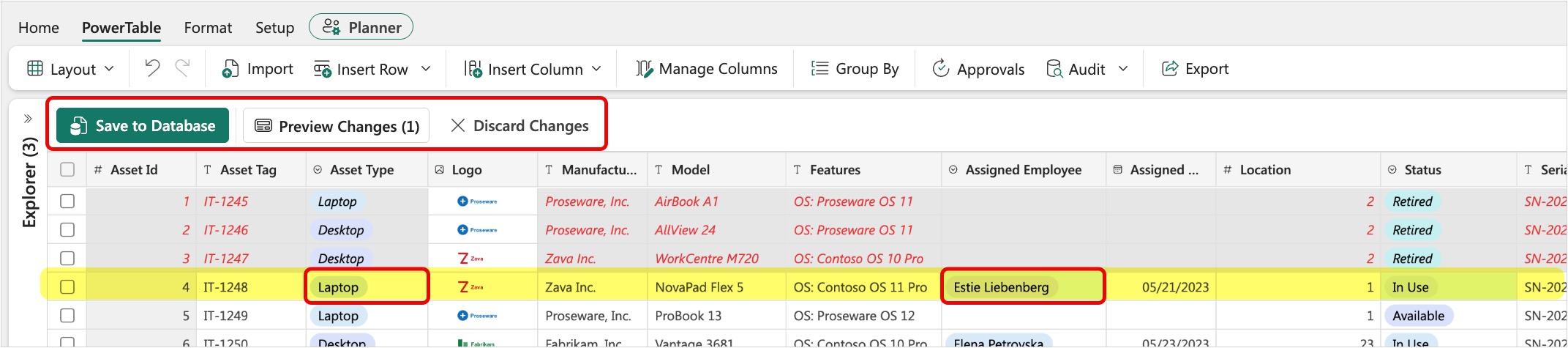
Task: Click the Proseware logo in row IT-1245
Action: click(x=477, y=201)
